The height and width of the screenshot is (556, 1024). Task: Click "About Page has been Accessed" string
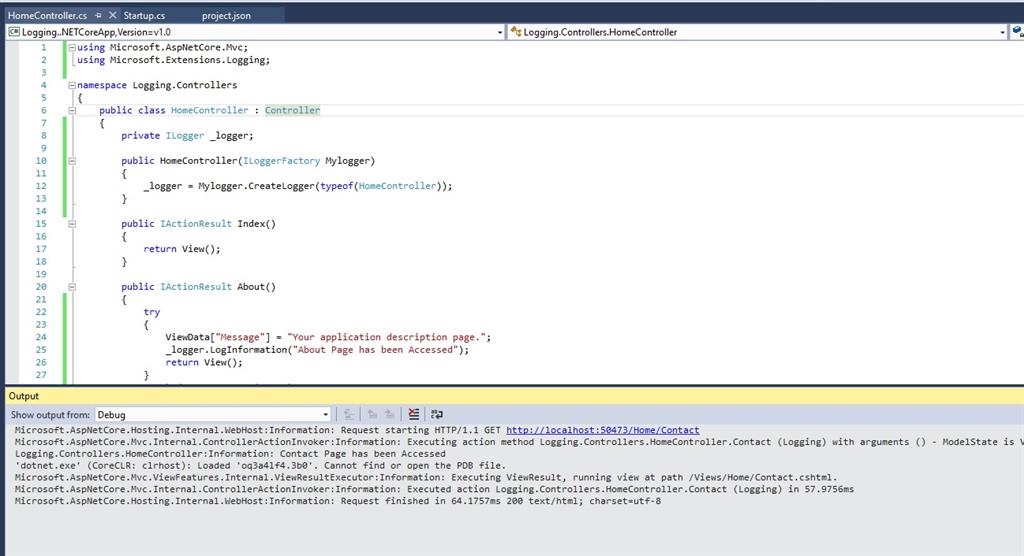pyautogui.click(x=375, y=350)
